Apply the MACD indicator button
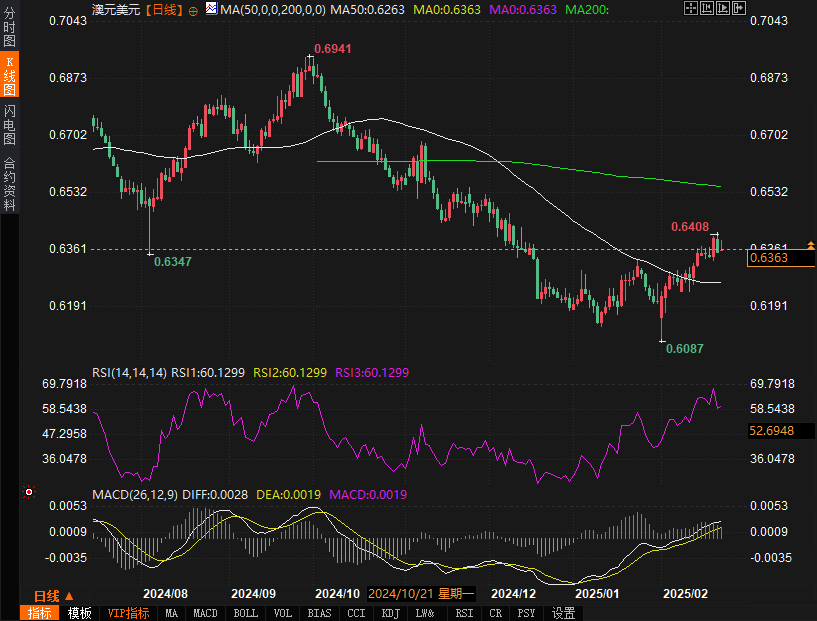The width and height of the screenshot is (817, 621). tap(205, 613)
